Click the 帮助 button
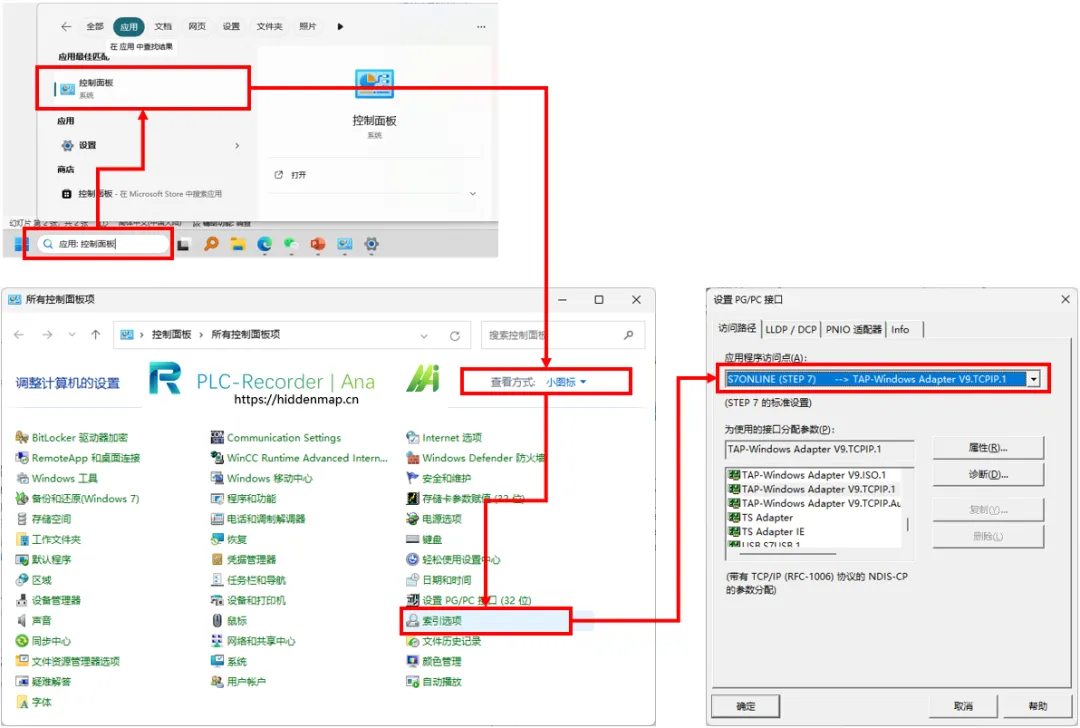 tap(1037, 706)
